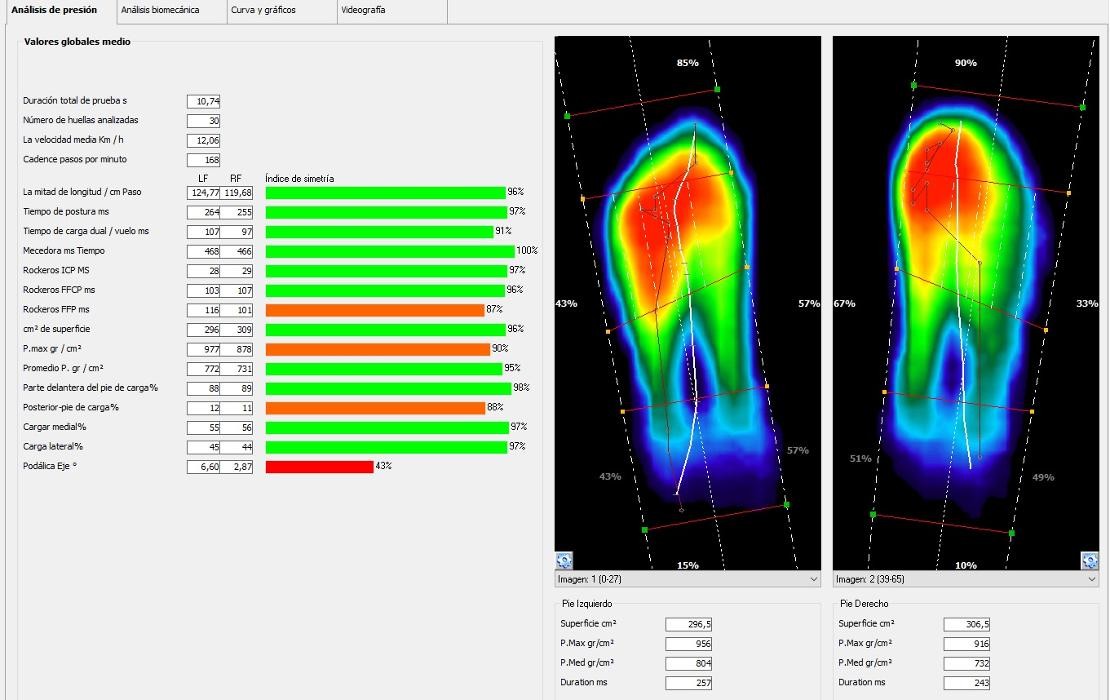The height and width of the screenshot is (700, 1110).
Task: Switch to the Análisis biomecánica tab
Action: 160,10
